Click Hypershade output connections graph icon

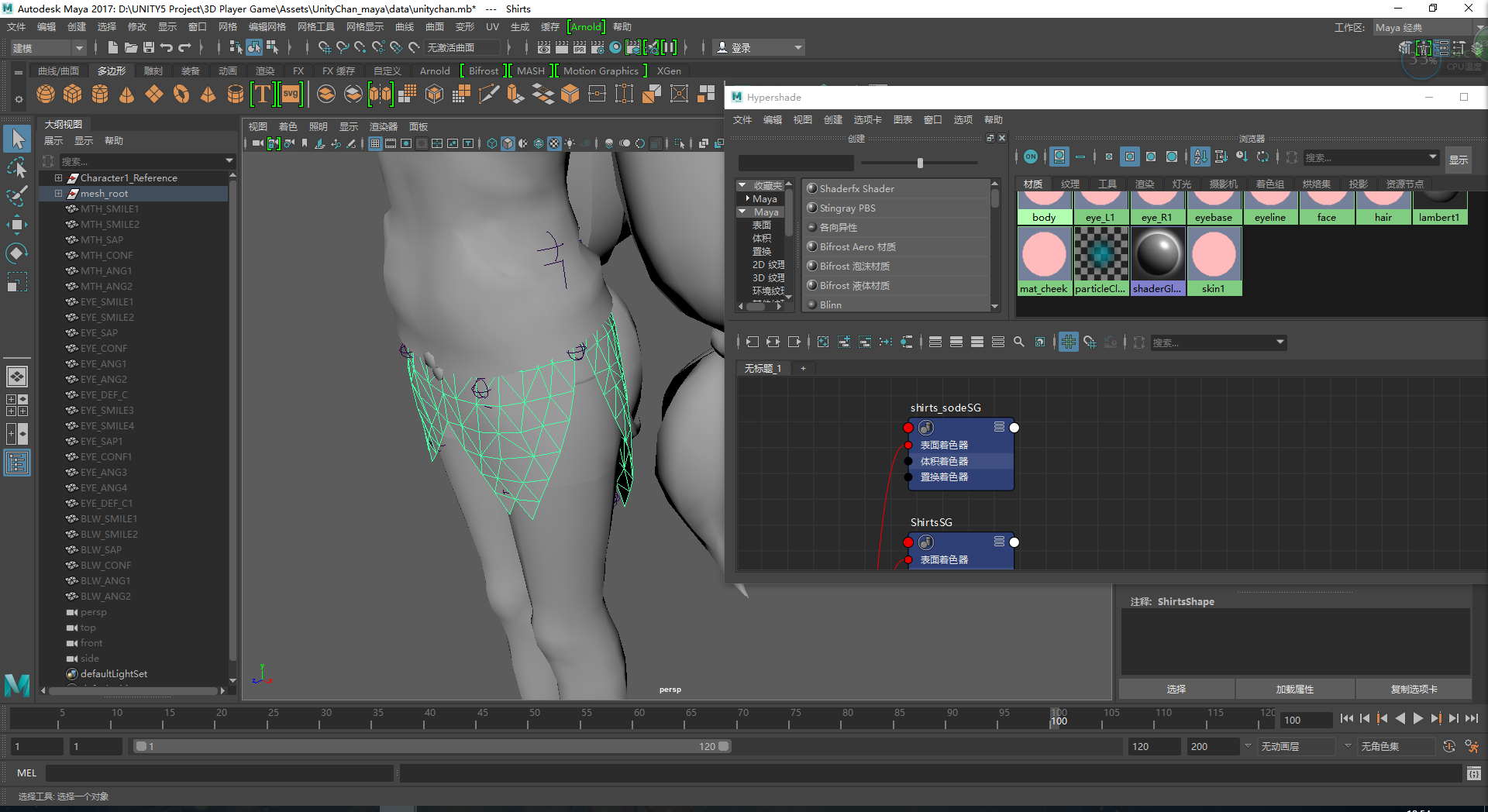point(794,342)
